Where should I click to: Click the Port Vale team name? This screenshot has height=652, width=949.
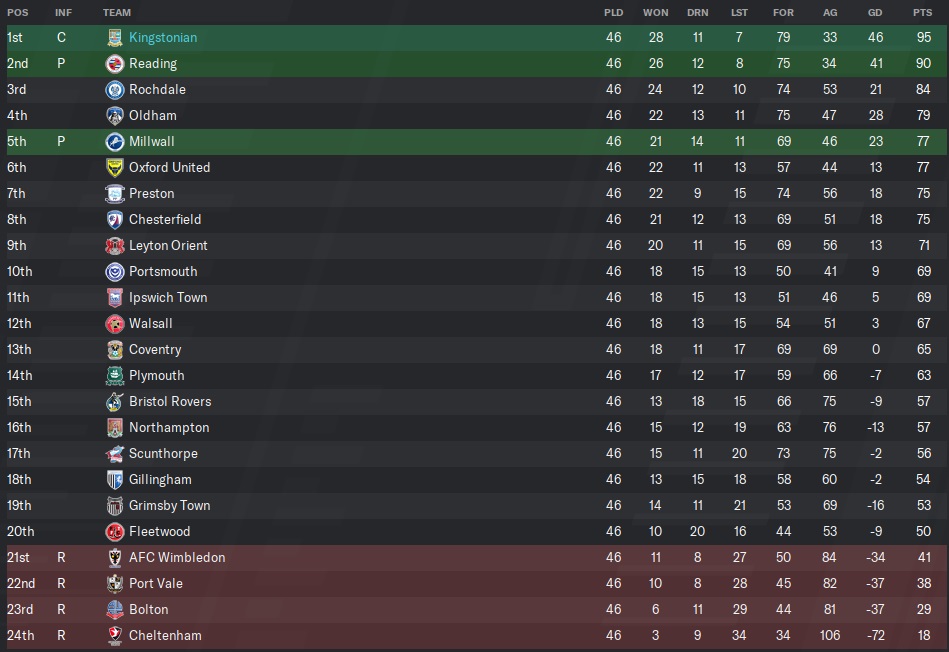(156, 584)
